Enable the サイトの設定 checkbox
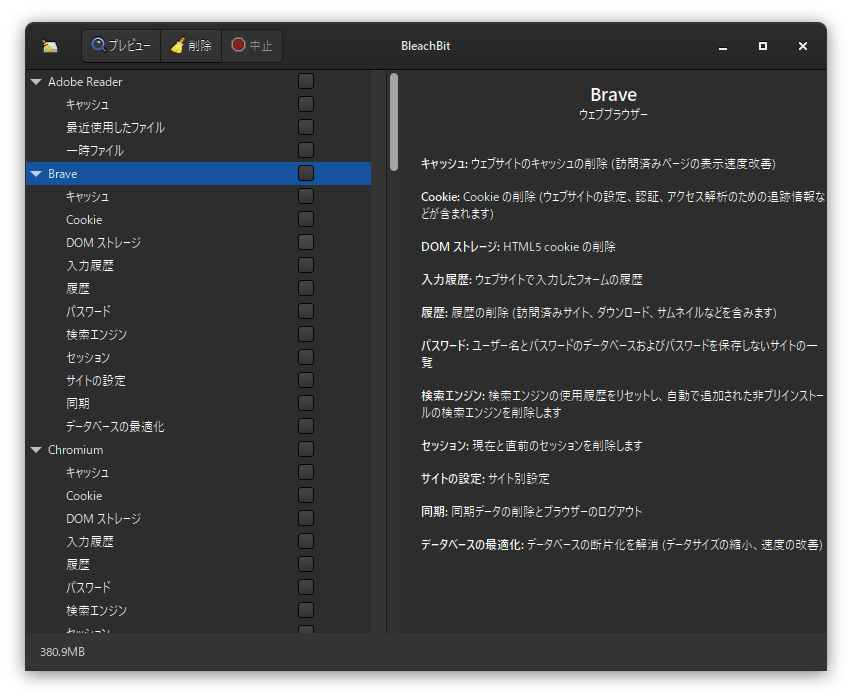This screenshot has width=852, height=699. click(x=306, y=380)
